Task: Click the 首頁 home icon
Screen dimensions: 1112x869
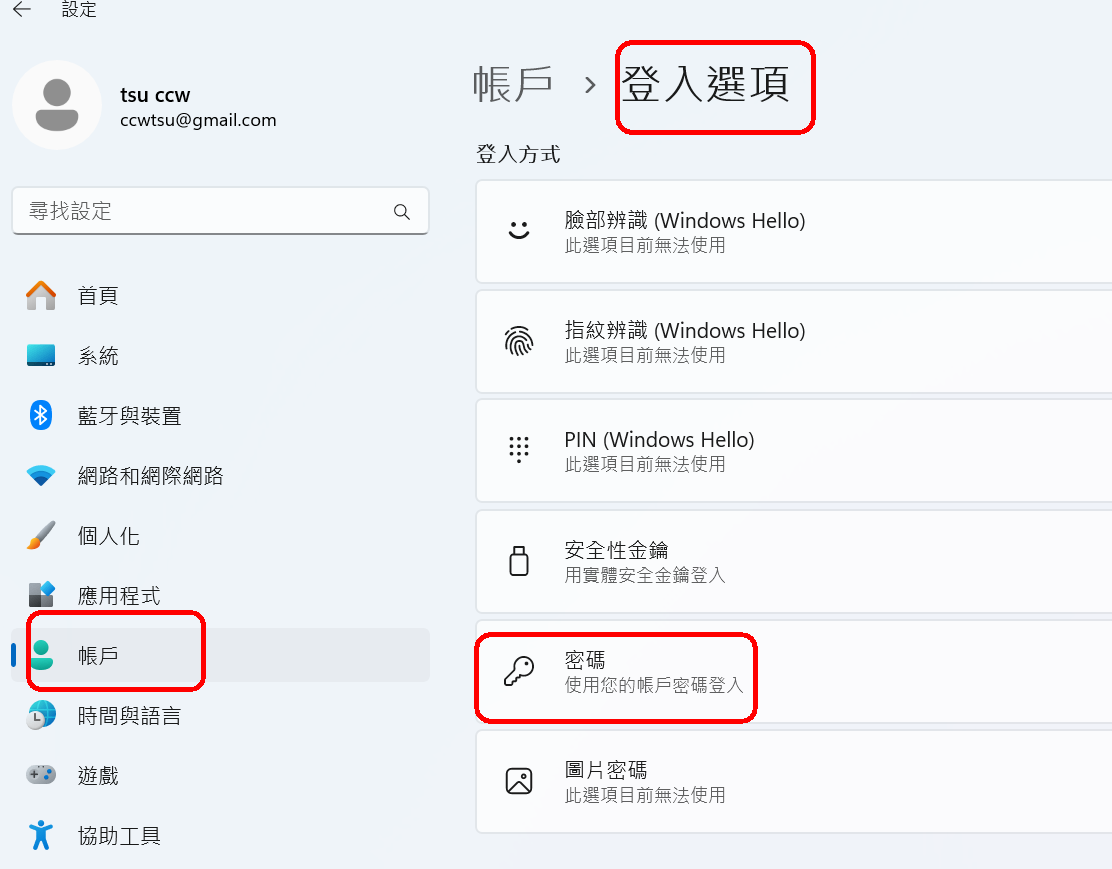Action: click(x=41, y=296)
